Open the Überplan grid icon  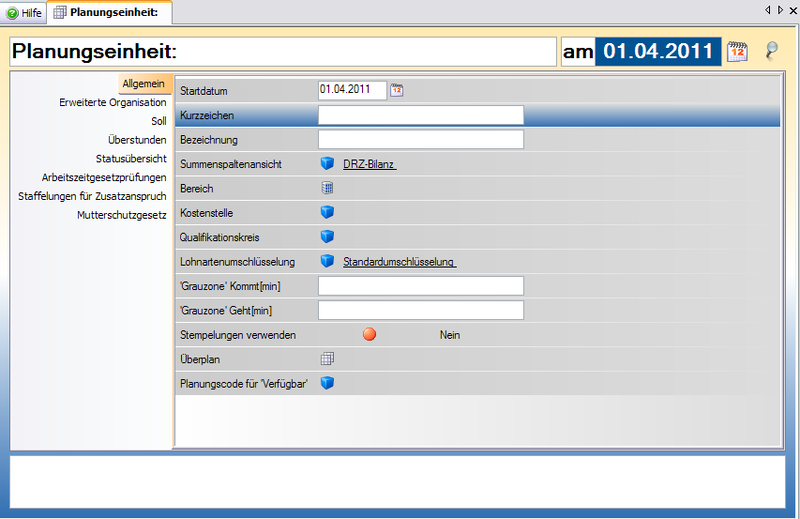pyautogui.click(x=327, y=359)
